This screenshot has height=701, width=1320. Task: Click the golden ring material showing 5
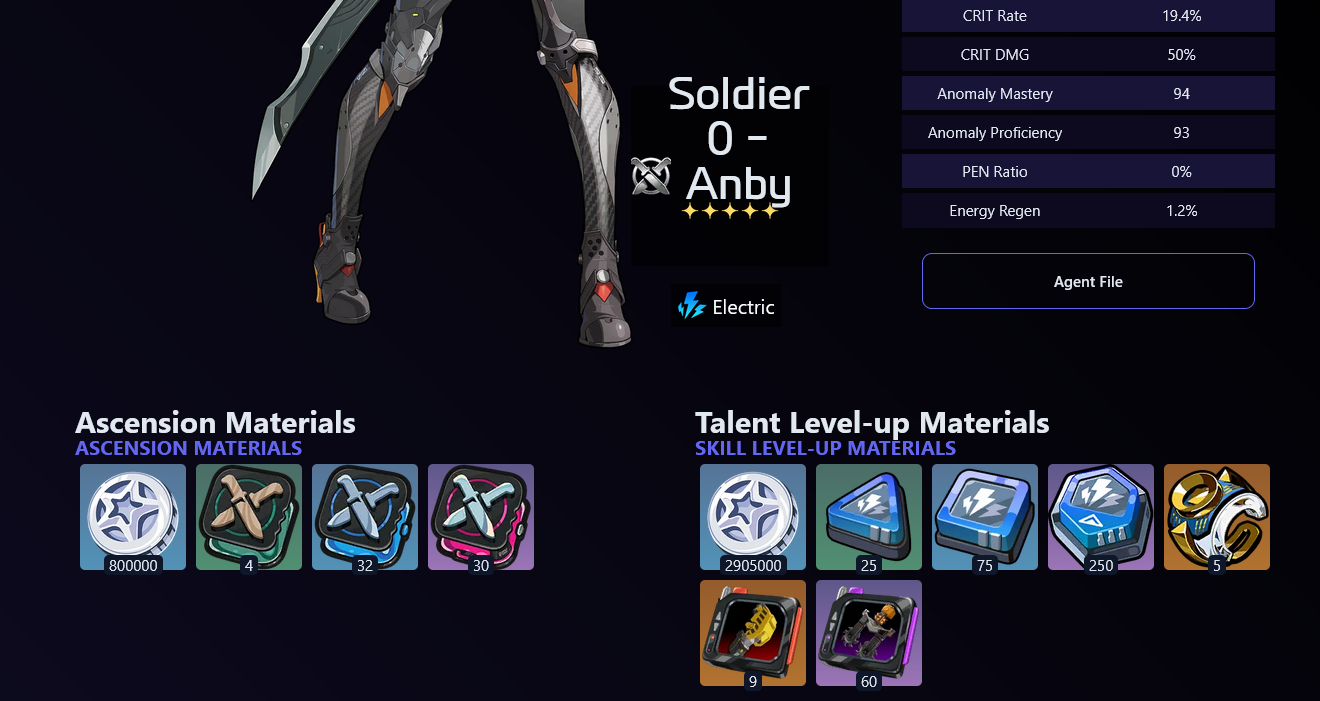[x=1217, y=517]
